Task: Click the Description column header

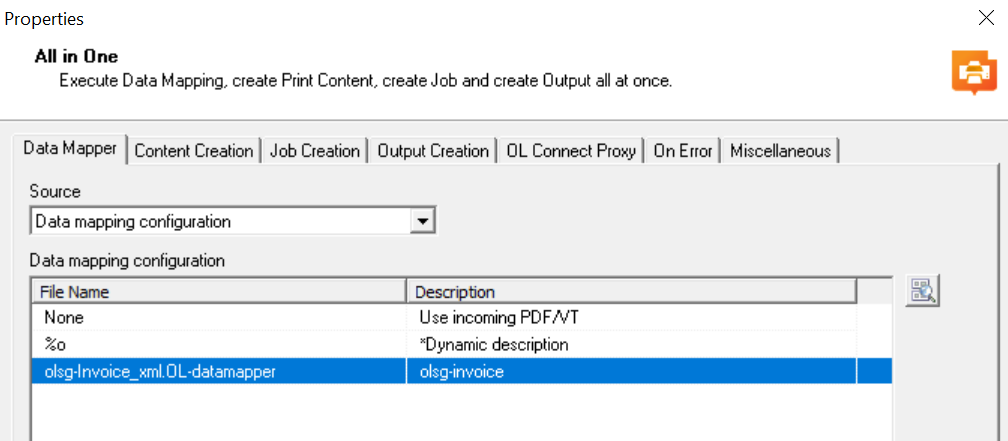Action: pos(632,292)
